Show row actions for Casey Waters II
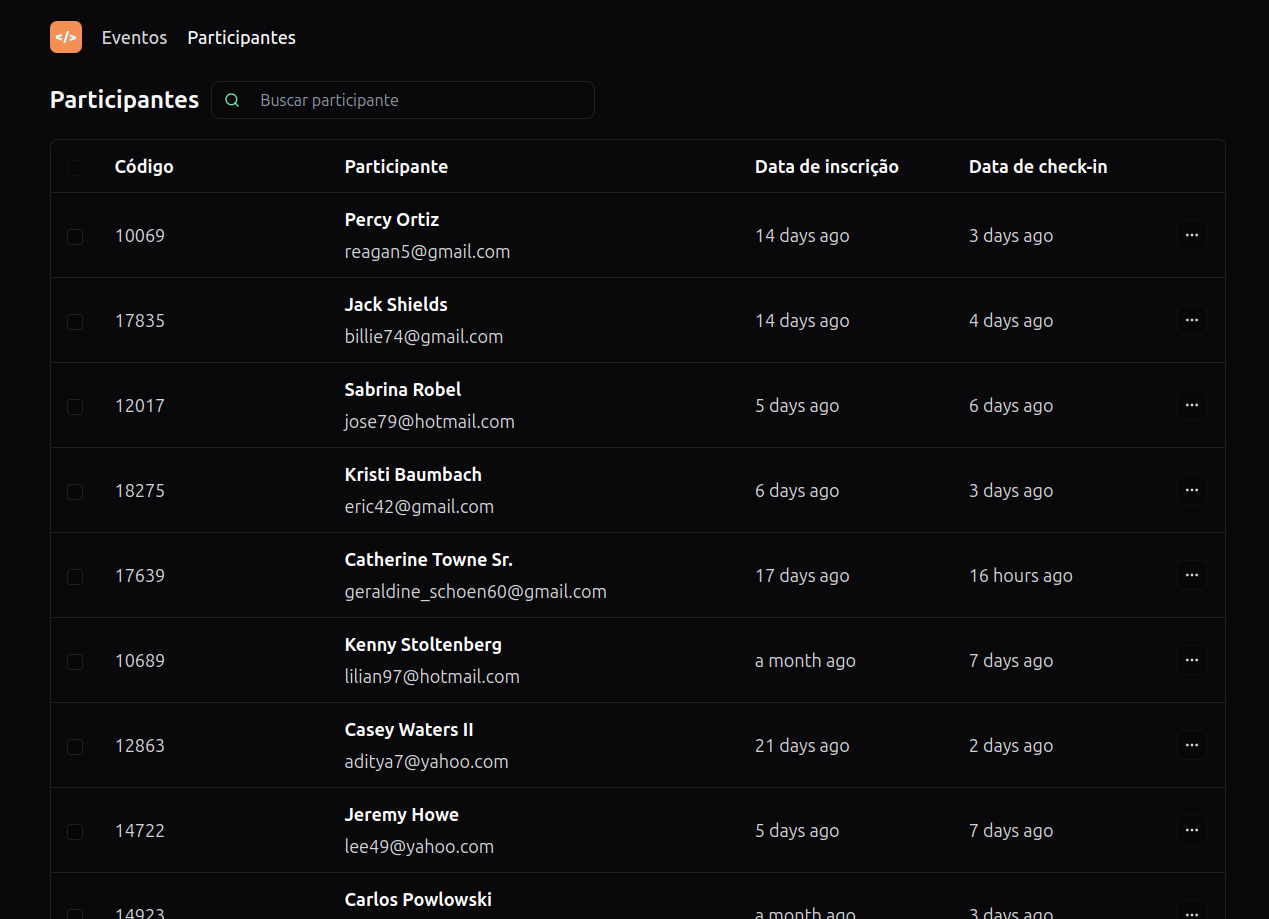The height and width of the screenshot is (919, 1269). 1191,746
